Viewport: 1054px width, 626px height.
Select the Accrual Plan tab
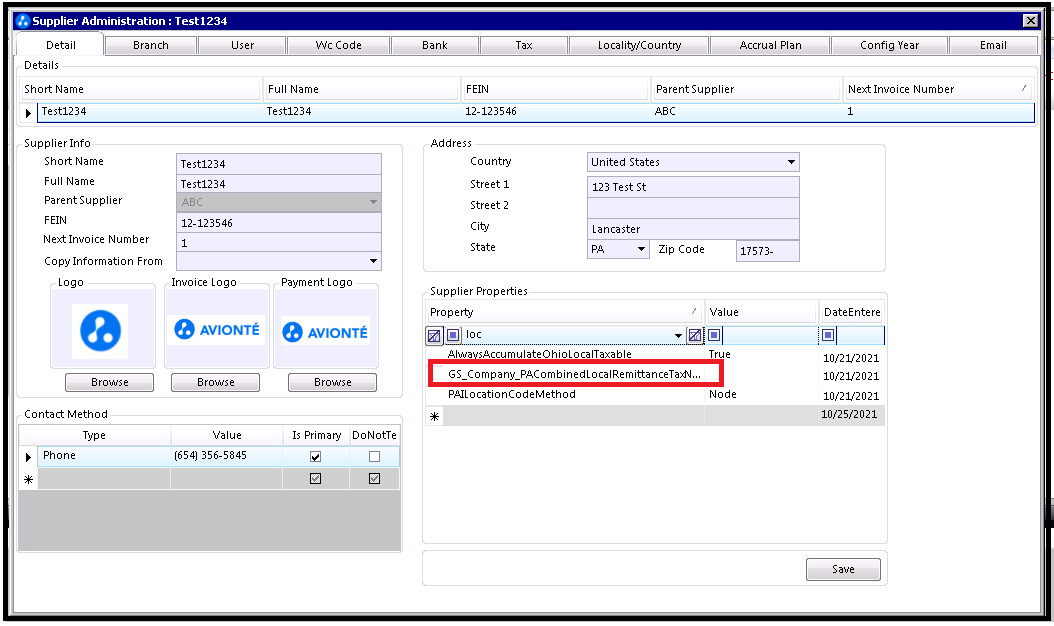click(770, 45)
